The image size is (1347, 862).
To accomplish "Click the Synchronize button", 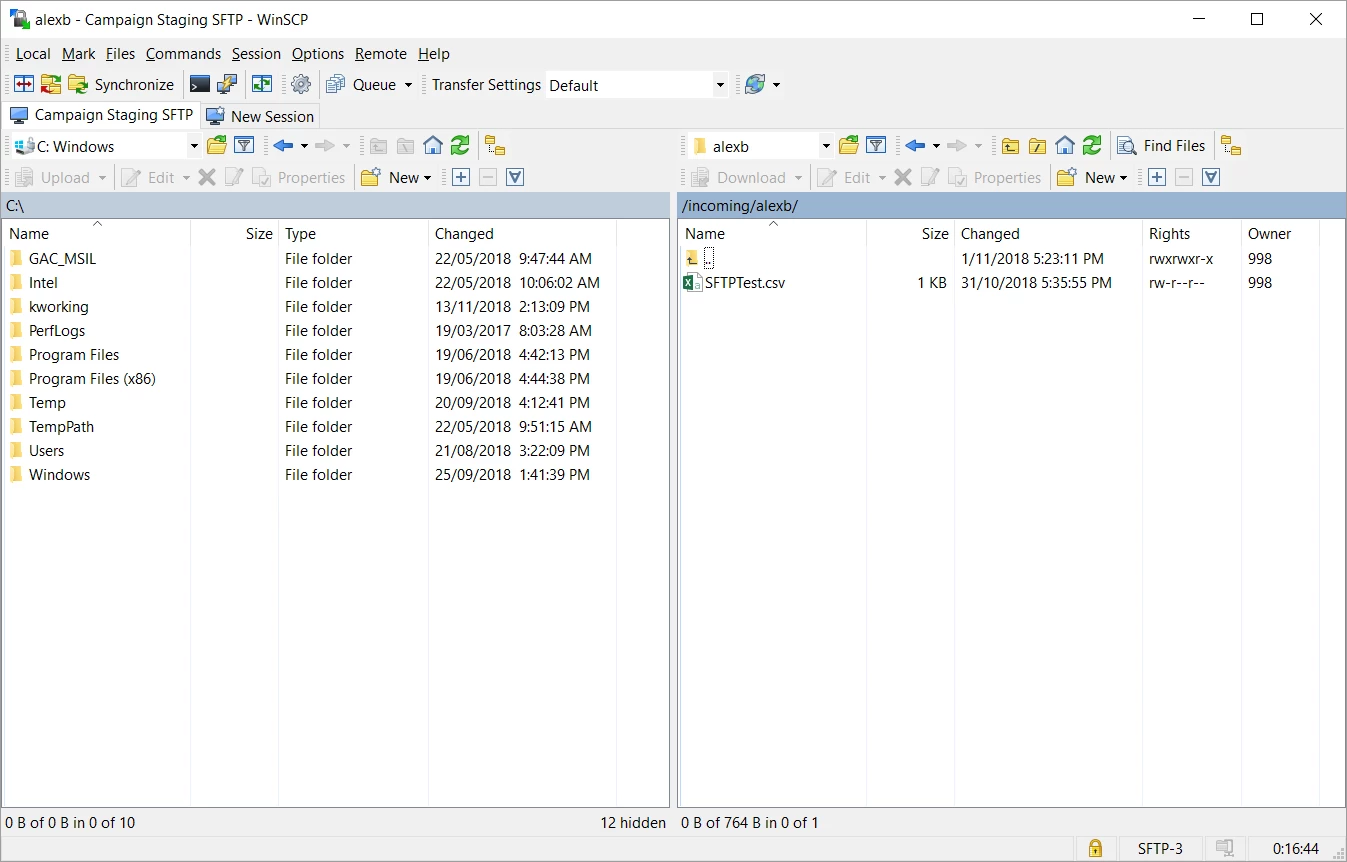I will (122, 85).
